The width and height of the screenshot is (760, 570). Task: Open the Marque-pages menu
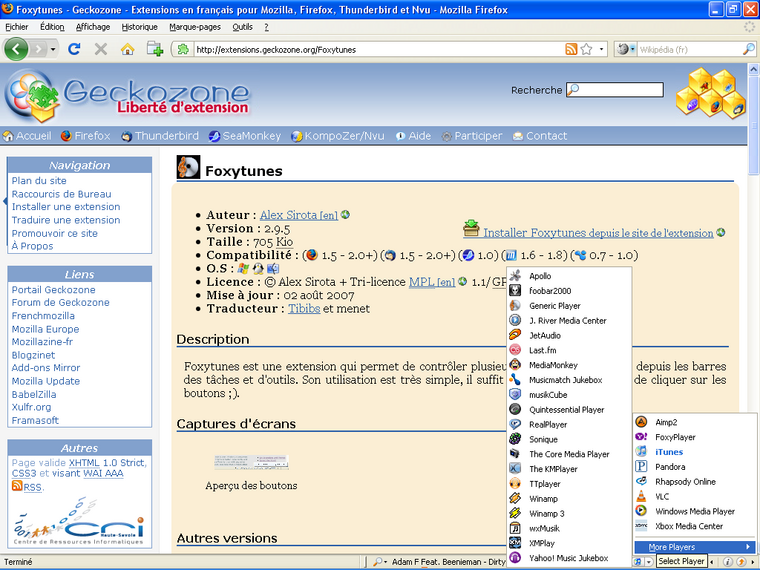pos(195,27)
